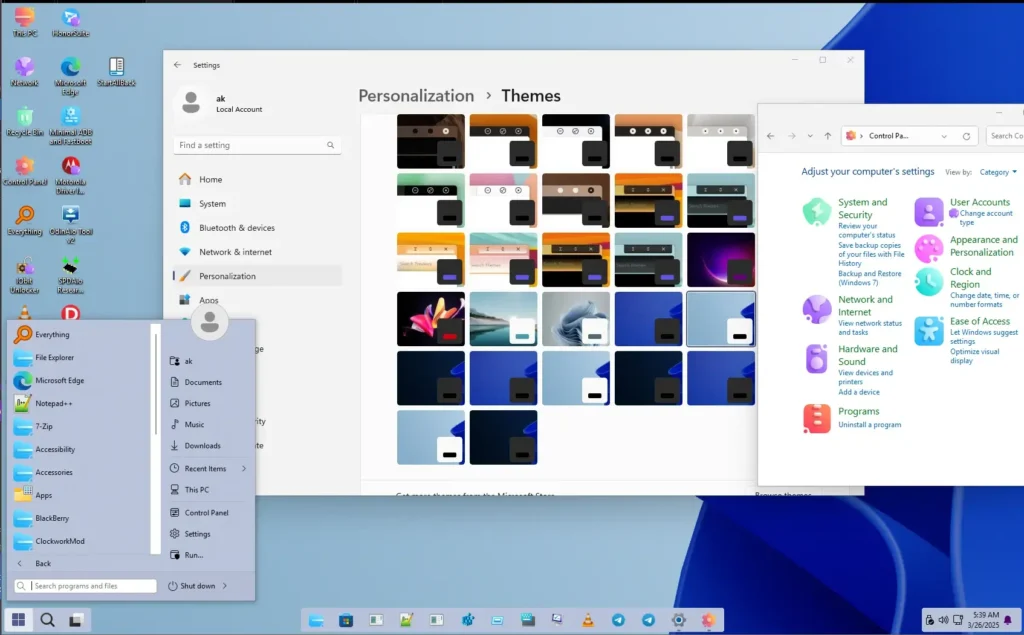1024x635 pixels.
Task: Click the Search programs and files box
Action: tap(84, 585)
